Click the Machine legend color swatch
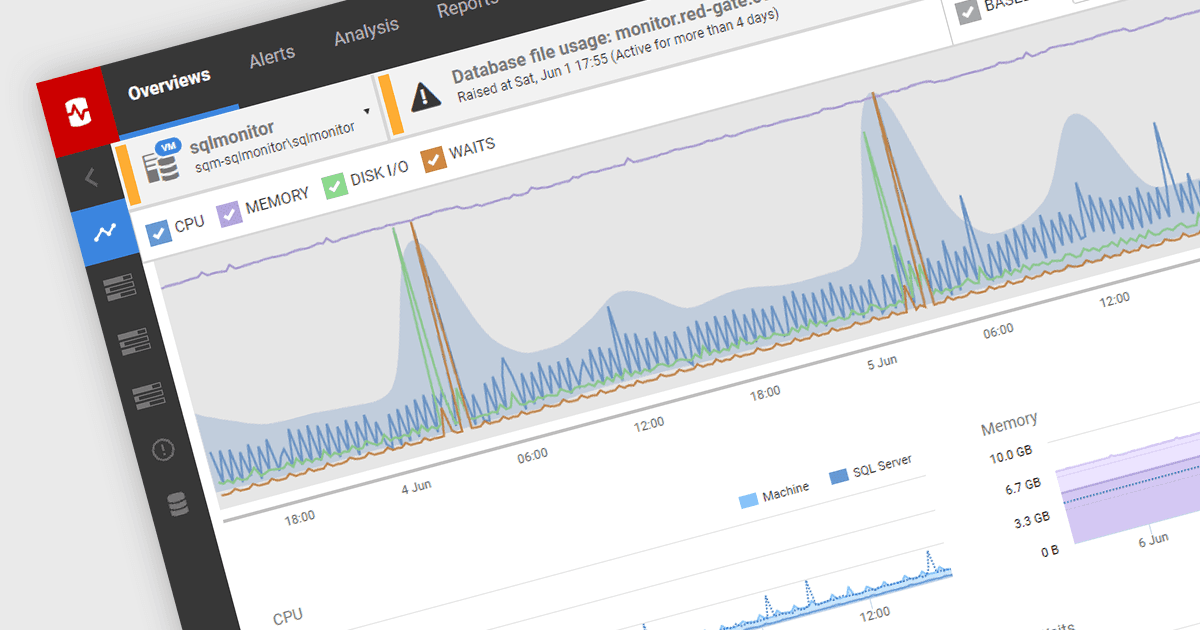 tap(748, 499)
